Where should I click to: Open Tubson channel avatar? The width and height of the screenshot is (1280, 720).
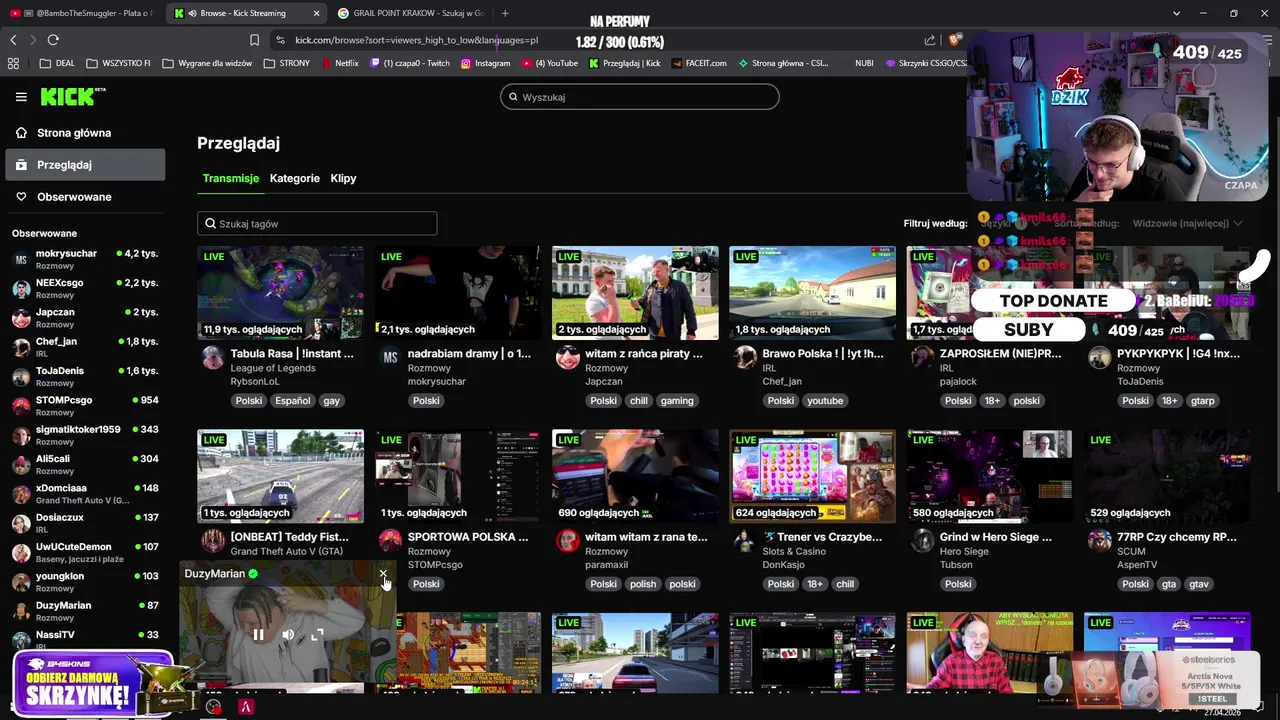922,541
